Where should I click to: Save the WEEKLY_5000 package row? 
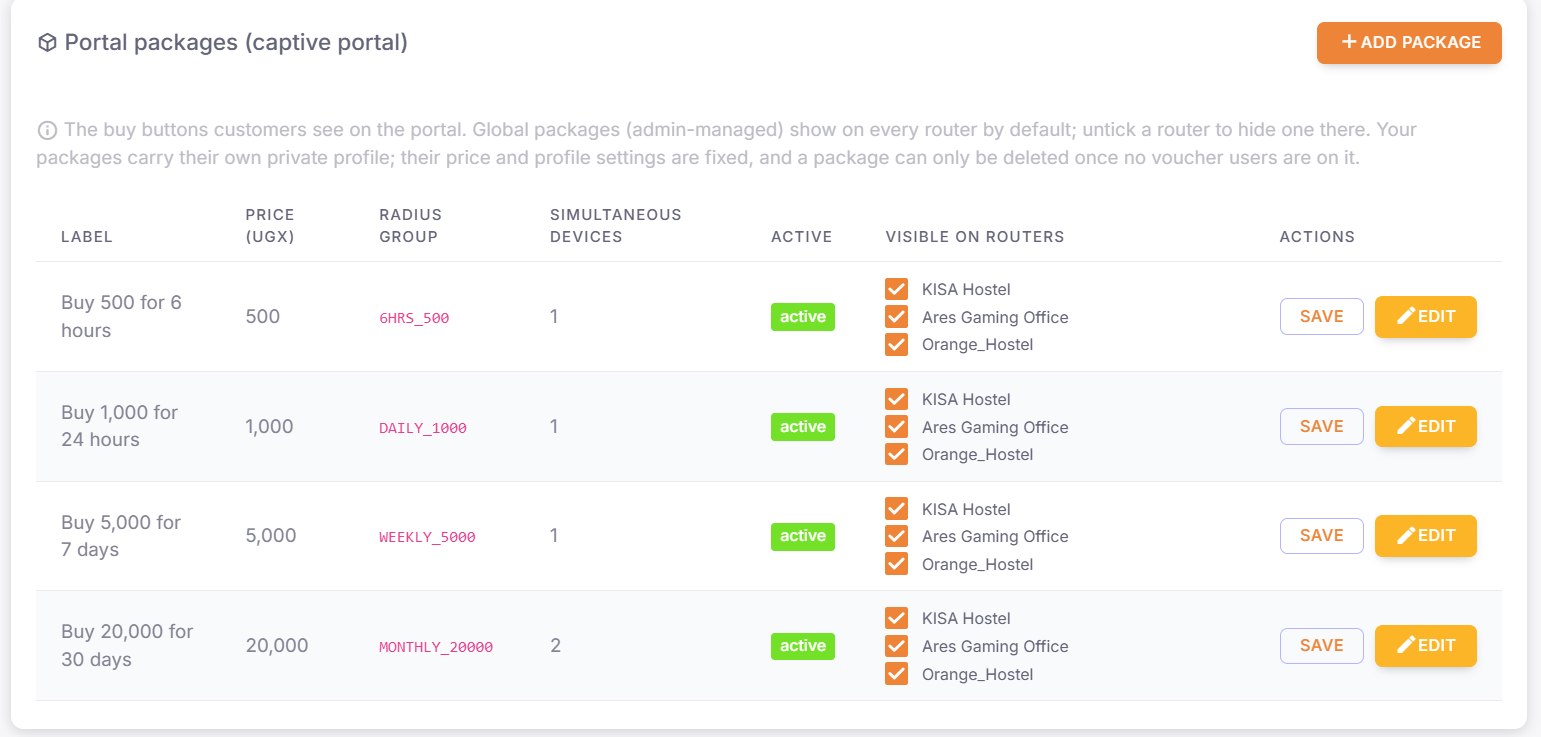pyautogui.click(x=1322, y=536)
